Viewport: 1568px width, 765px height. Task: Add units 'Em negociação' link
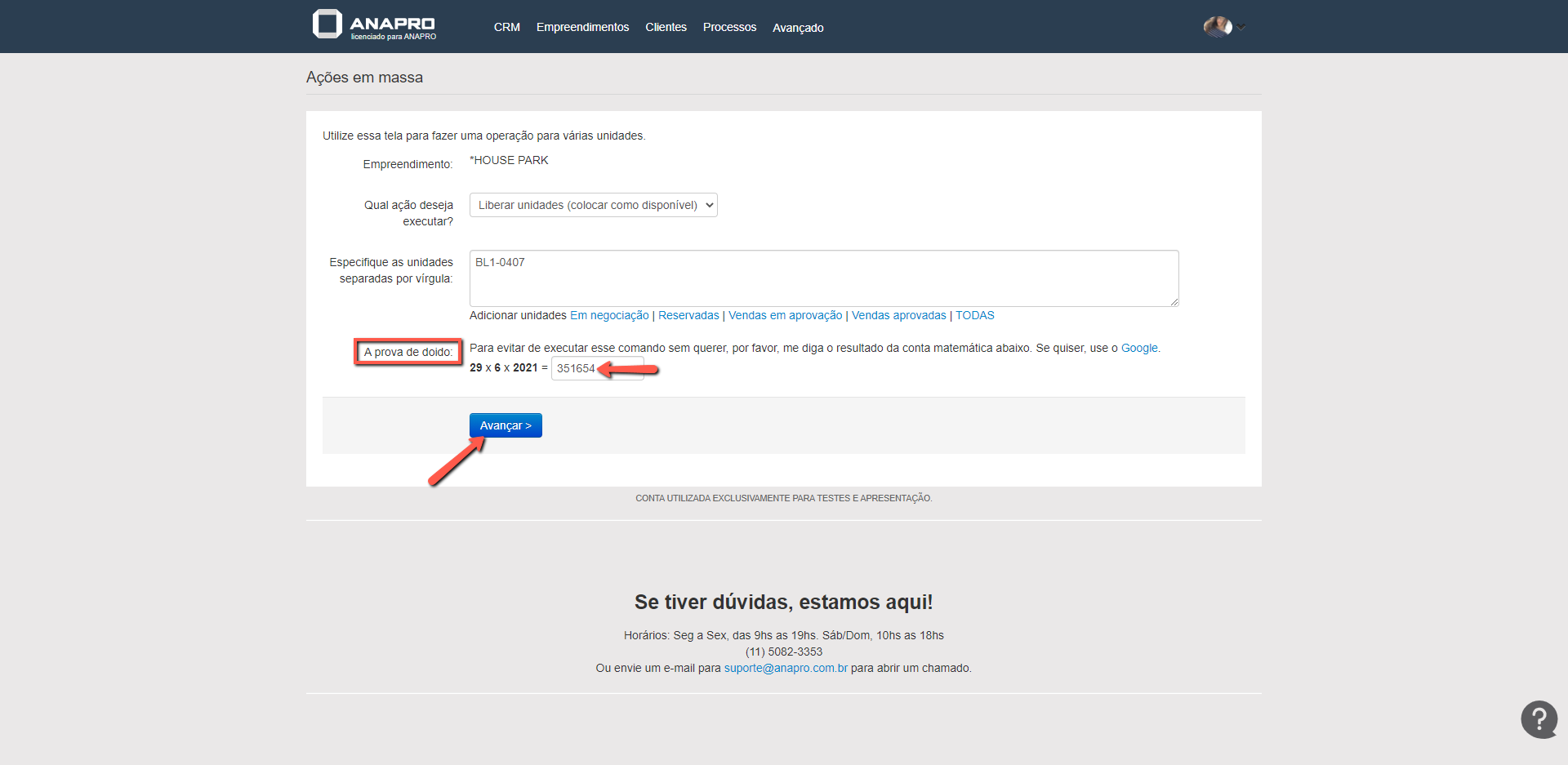(609, 315)
